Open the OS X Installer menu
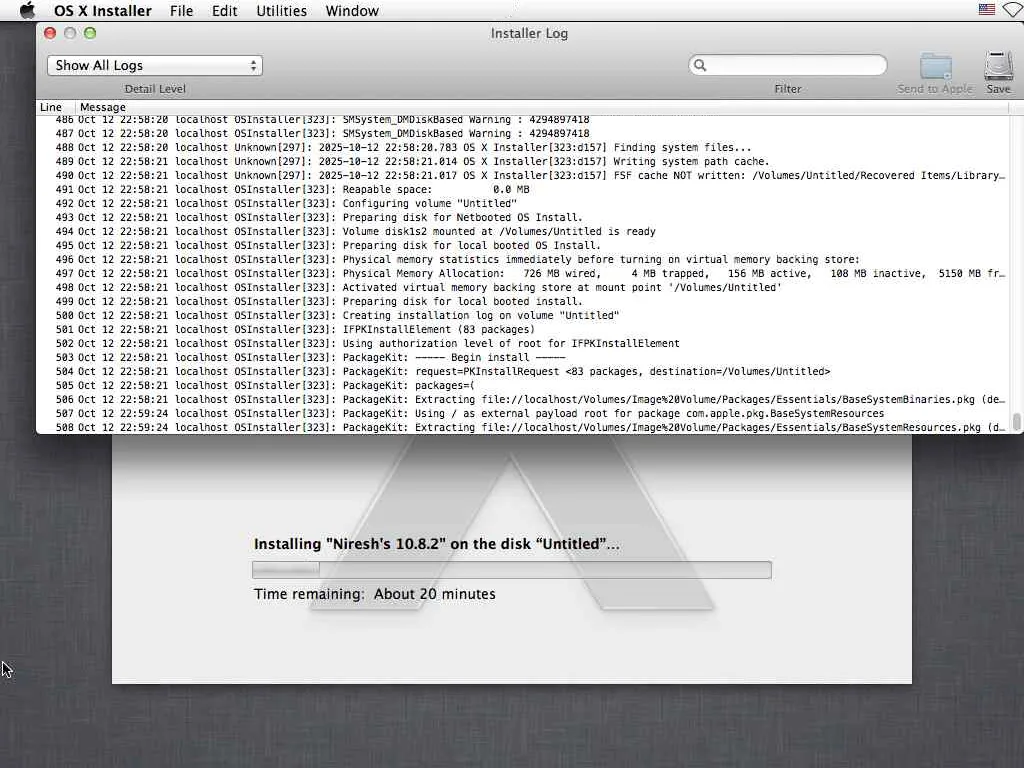Screen dimensions: 1024x768 [x=103, y=11]
